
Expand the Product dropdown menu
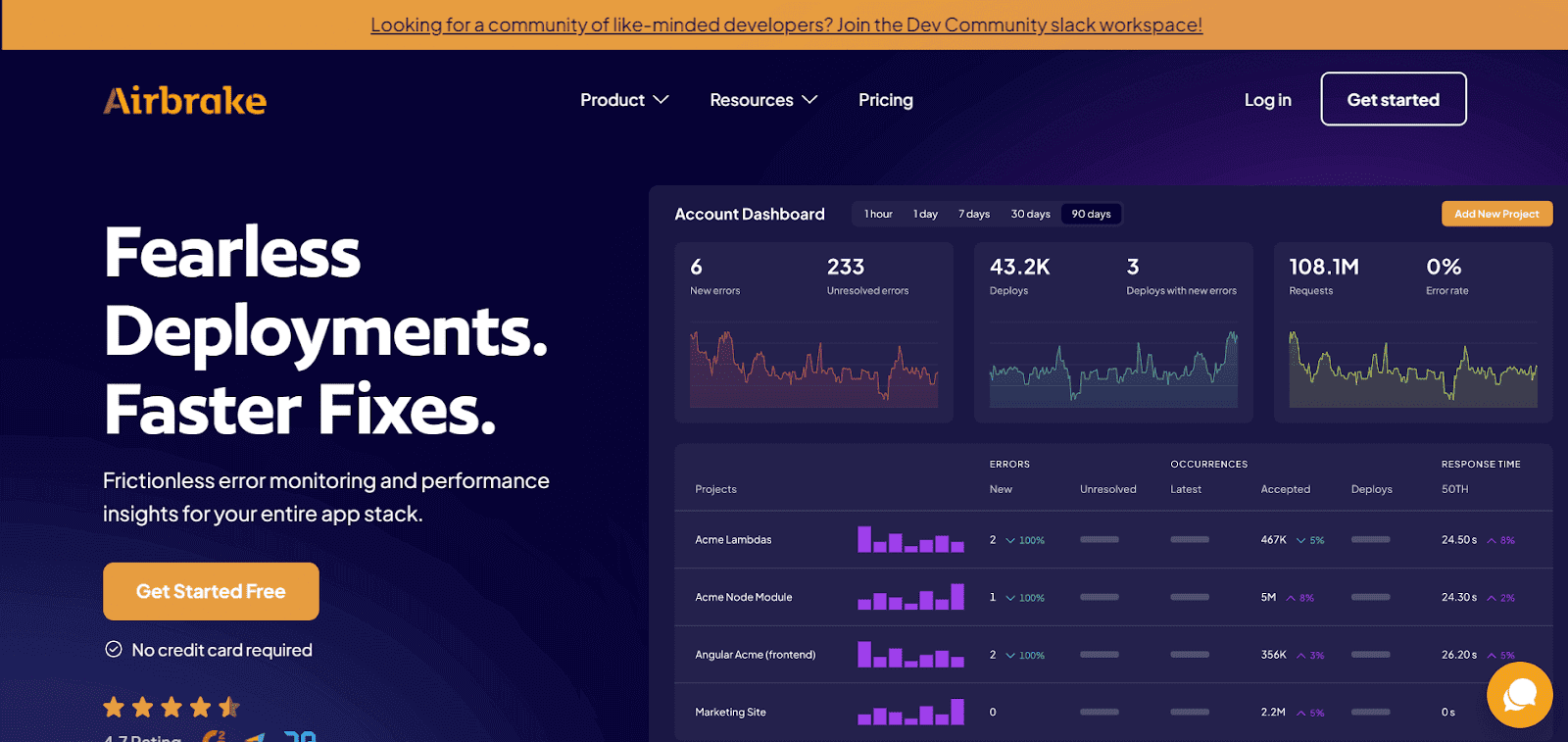pos(624,100)
